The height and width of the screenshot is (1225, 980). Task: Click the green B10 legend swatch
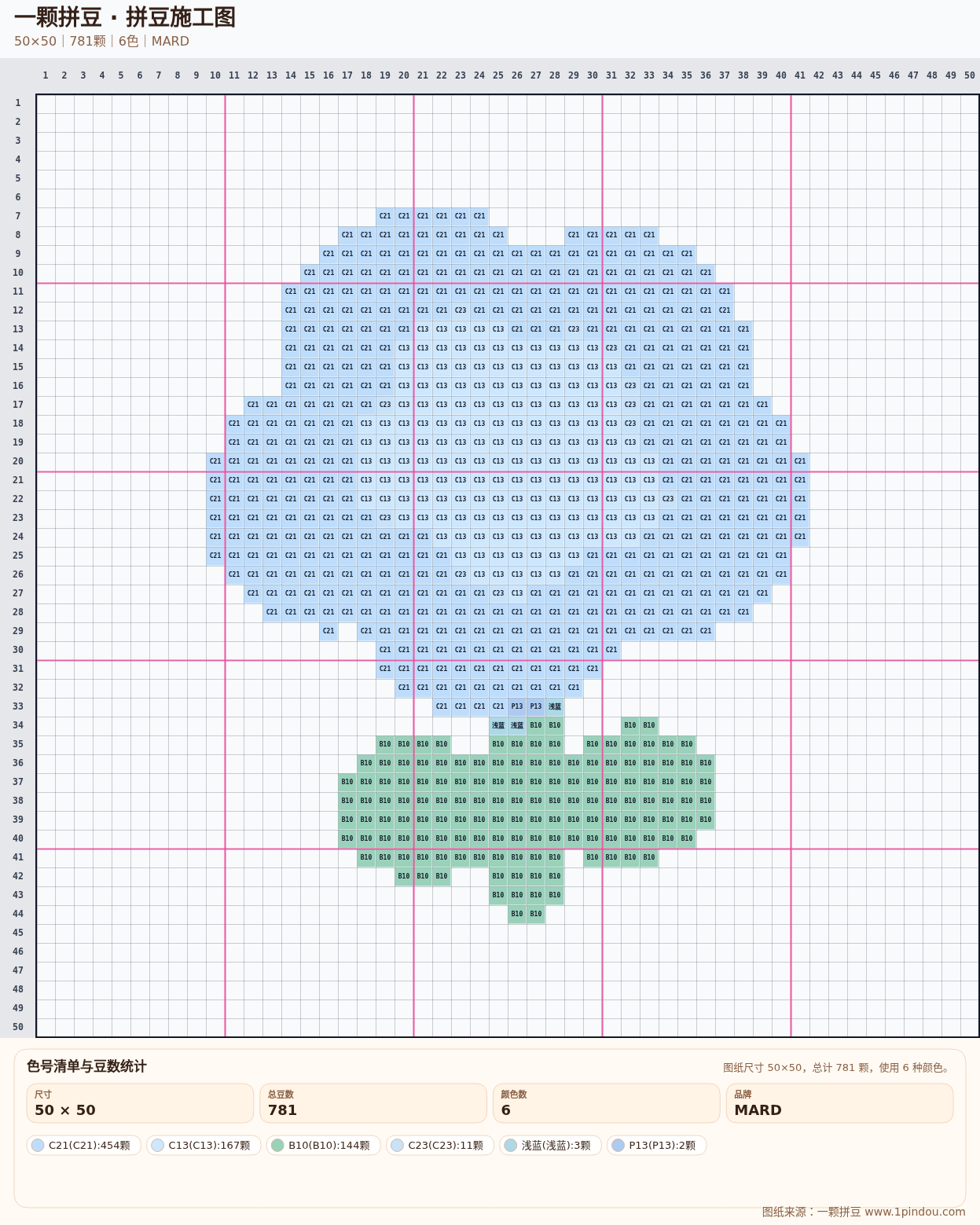click(277, 1146)
